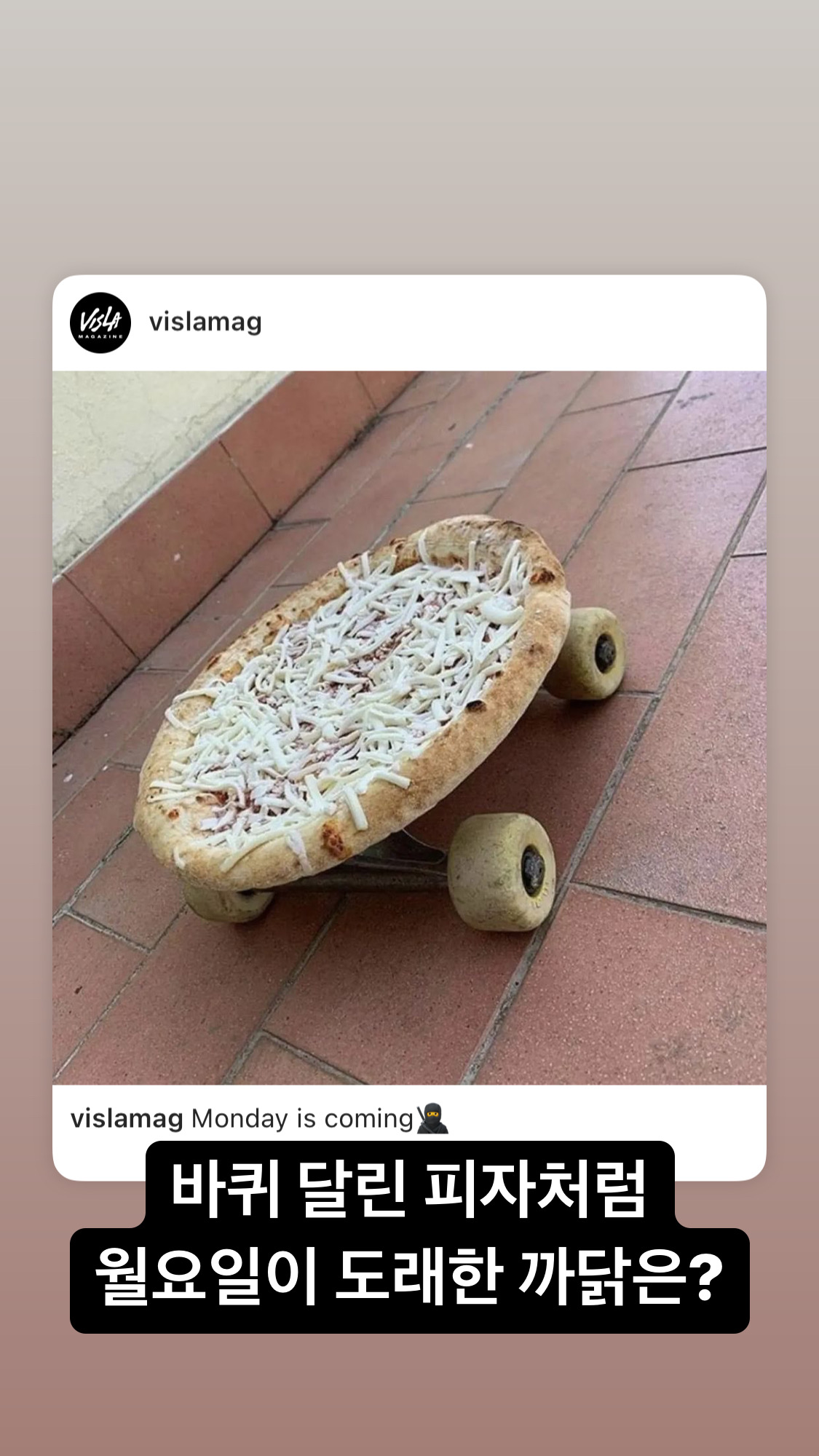Image resolution: width=819 pixels, height=1456 pixels.
Task: Tap the story background below text stickers
Action: click(409, 1394)
